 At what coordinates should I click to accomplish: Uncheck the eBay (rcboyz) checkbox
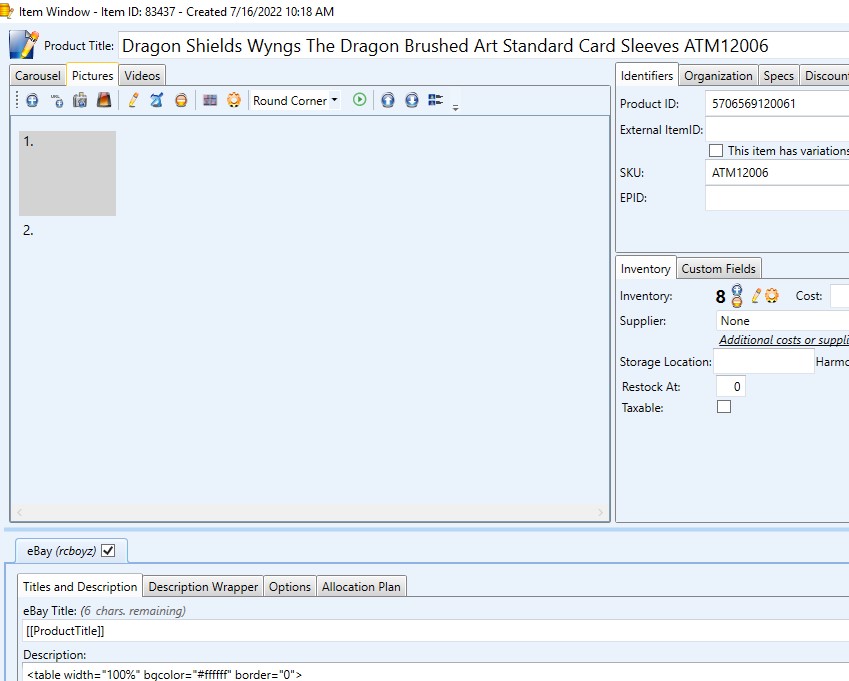108,550
